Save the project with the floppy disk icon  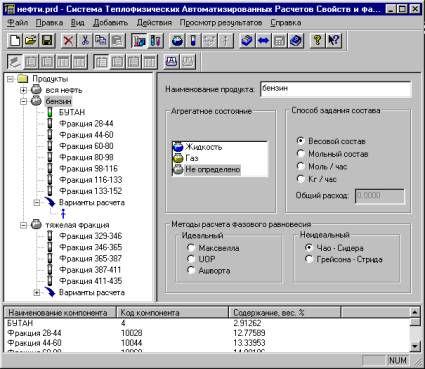click(x=47, y=41)
